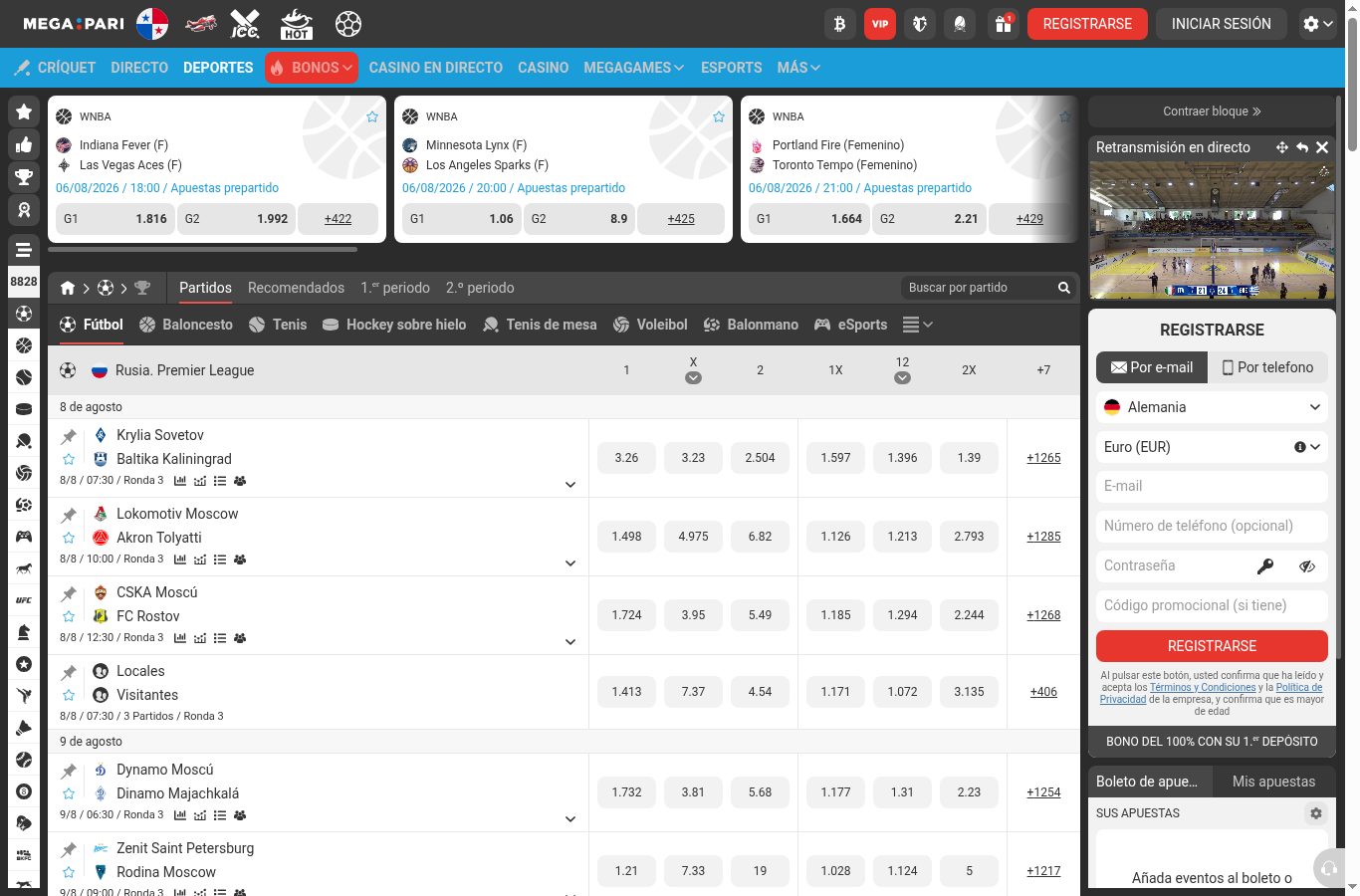Expand the MÁS menu
Viewport: 1360px width, 896px height.
click(798, 68)
